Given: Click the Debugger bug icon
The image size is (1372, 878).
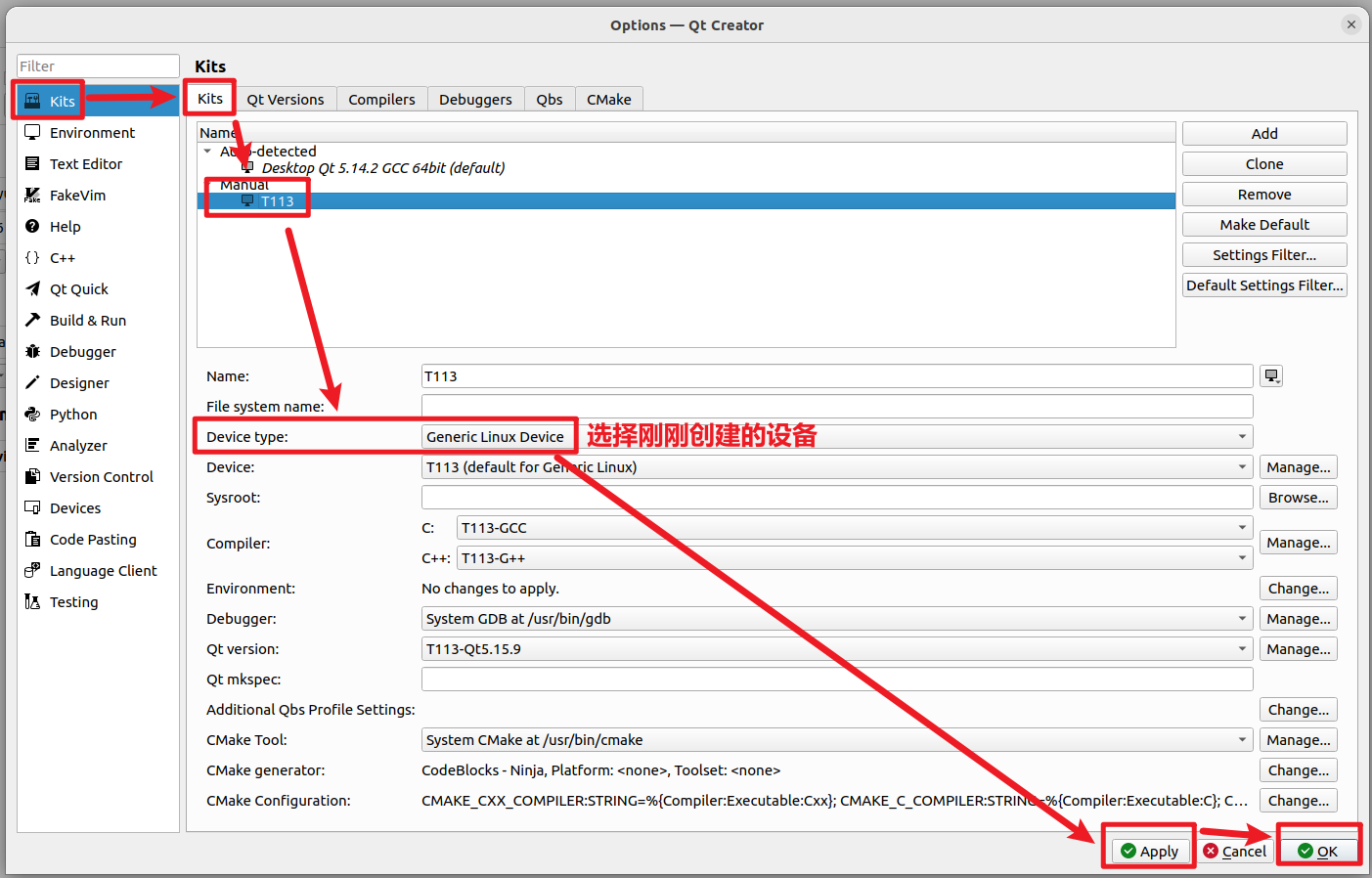Looking at the screenshot, I should point(32,351).
